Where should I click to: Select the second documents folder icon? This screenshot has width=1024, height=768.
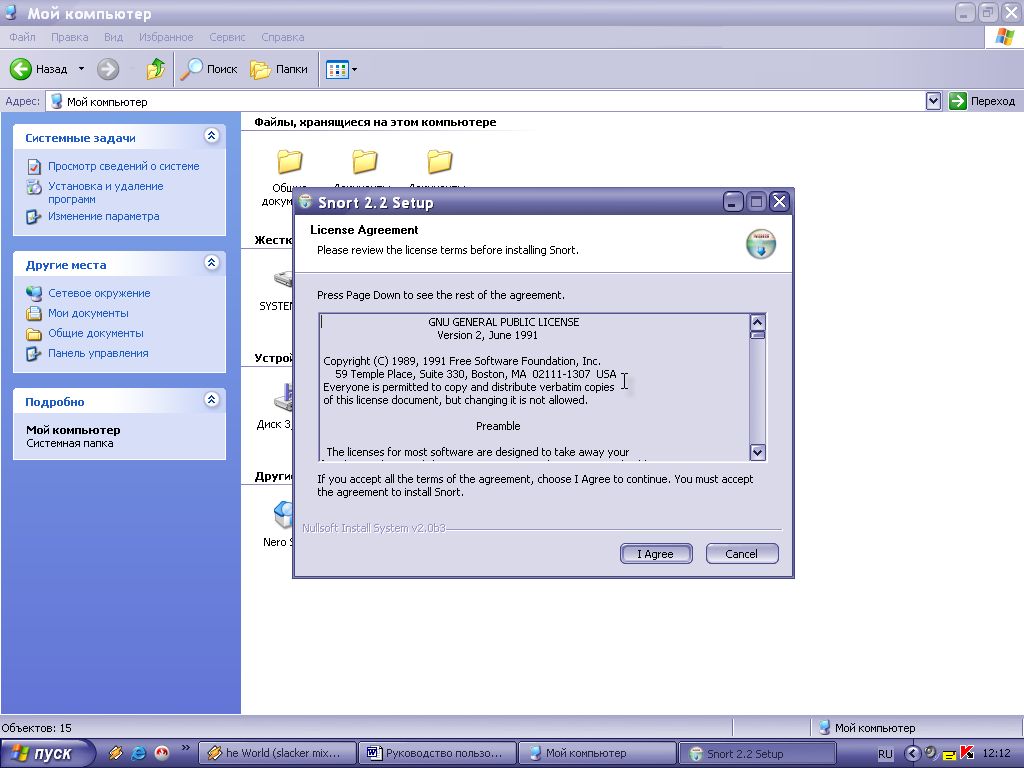click(x=364, y=161)
